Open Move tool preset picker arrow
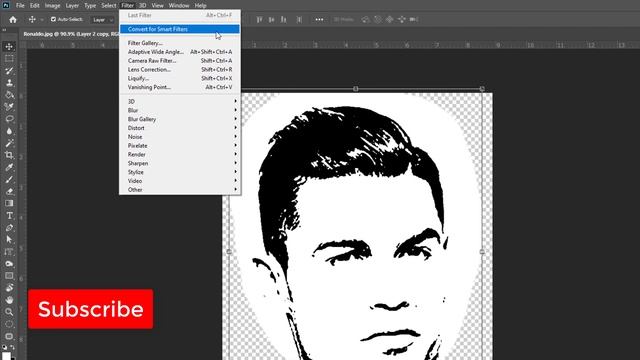Viewport: 640px width, 360px height. (42, 20)
